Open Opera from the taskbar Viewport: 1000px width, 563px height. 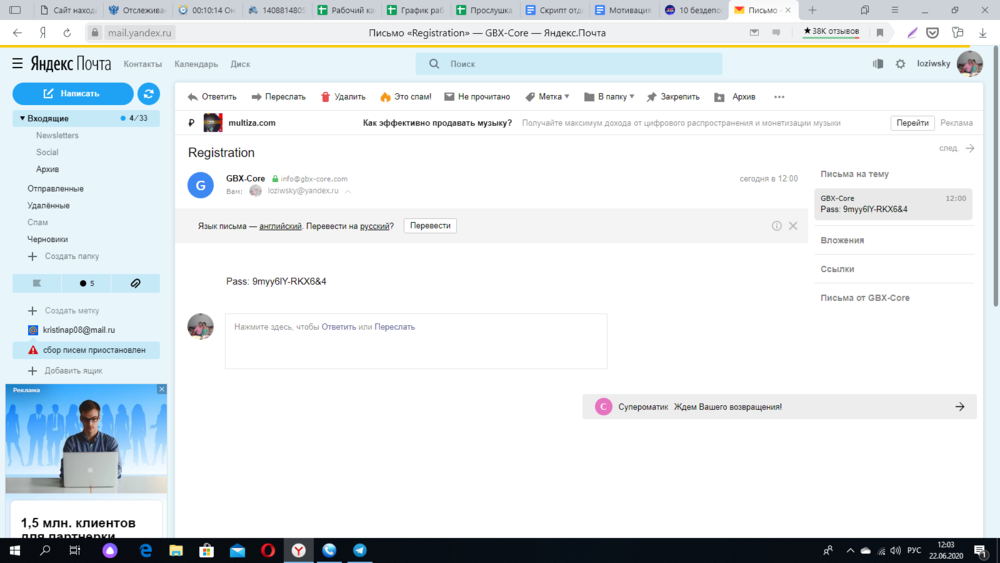[x=268, y=550]
